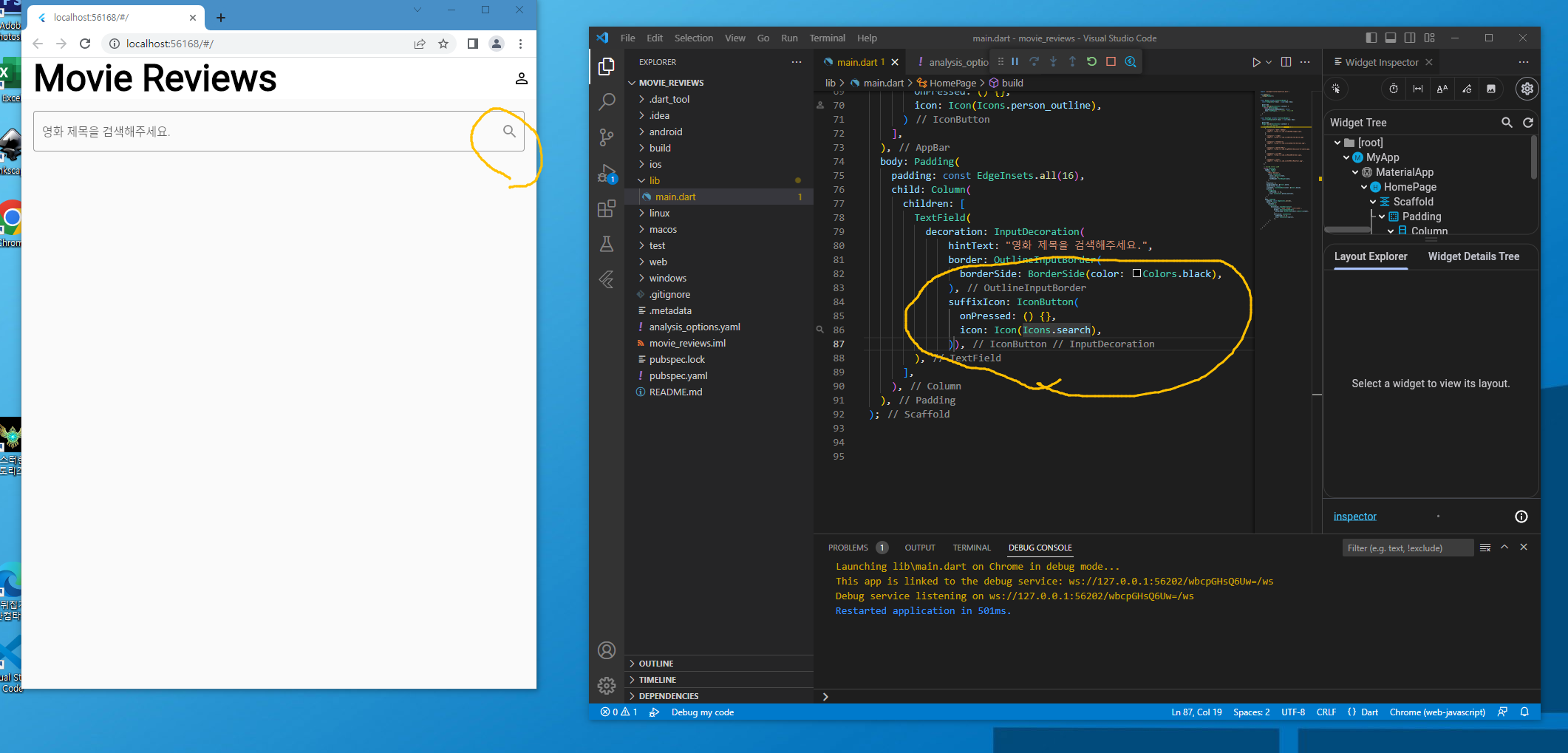The image size is (1568, 753).
Task: Click the Colors.black swatch in code editor
Action: coord(1136,273)
